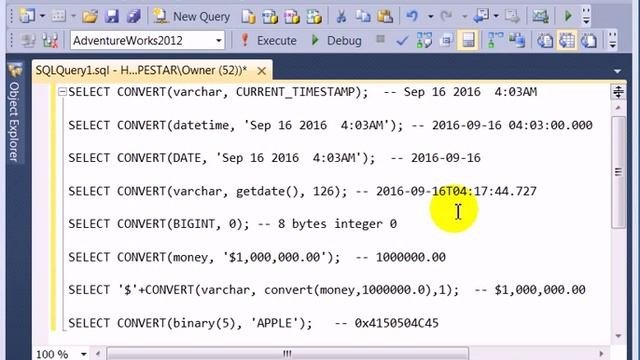Toggle IntelliSense Enabled
Image resolution: width=640 pixels, height=360 pixels.
coord(468,40)
